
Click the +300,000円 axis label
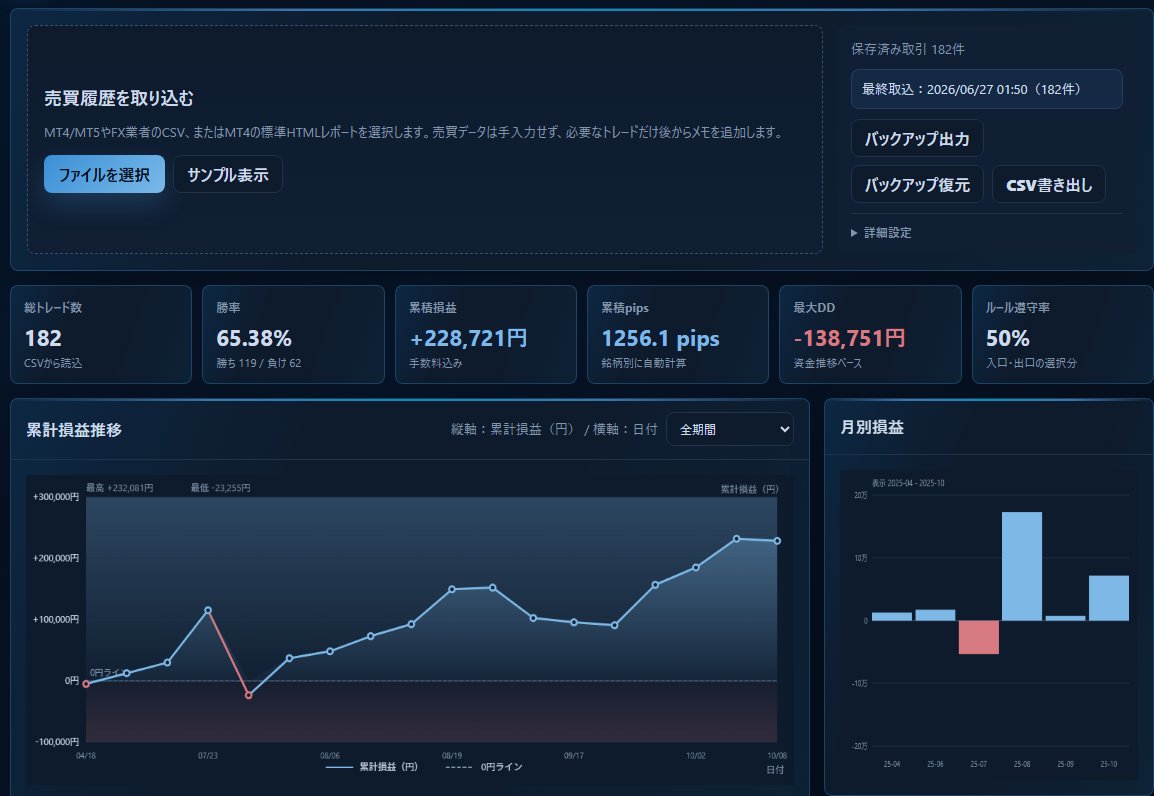point(55,497)
